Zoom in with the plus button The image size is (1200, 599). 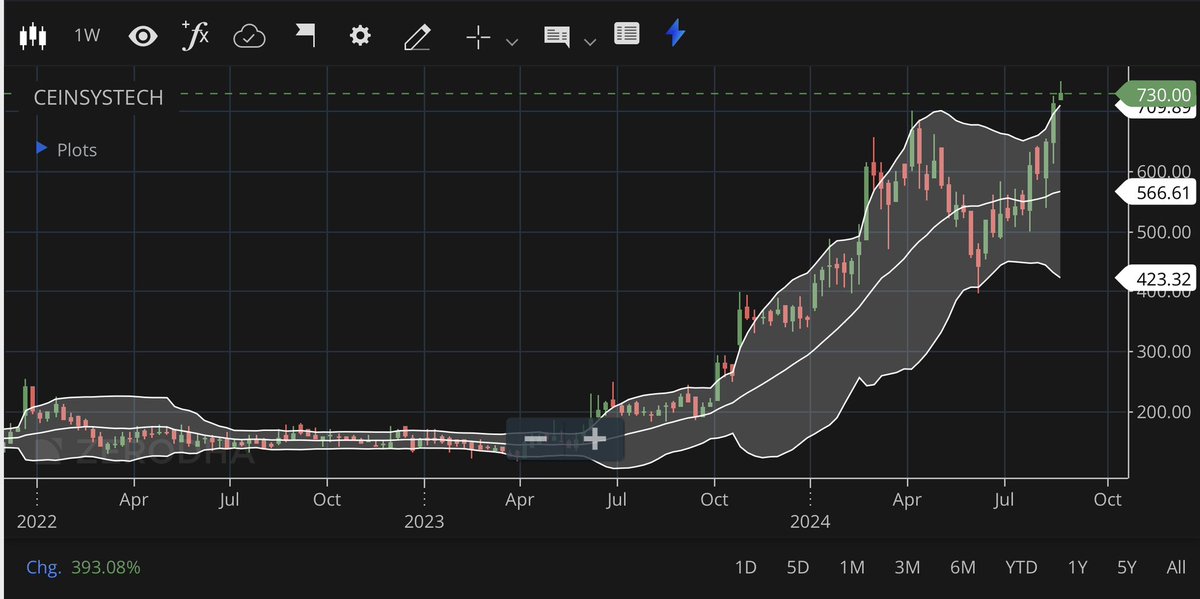[x=594, y=437]
